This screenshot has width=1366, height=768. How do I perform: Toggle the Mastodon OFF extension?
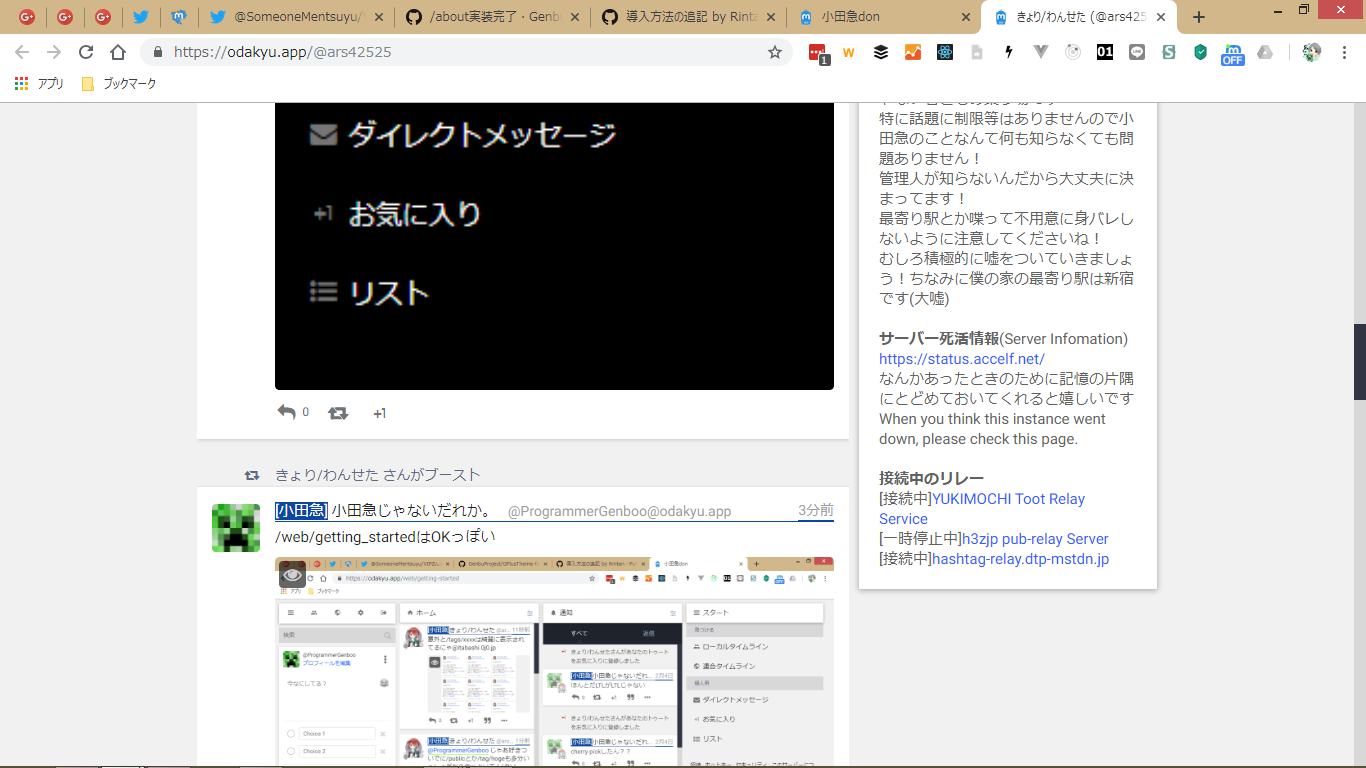pyautogui.click(x=1232, y=53)
